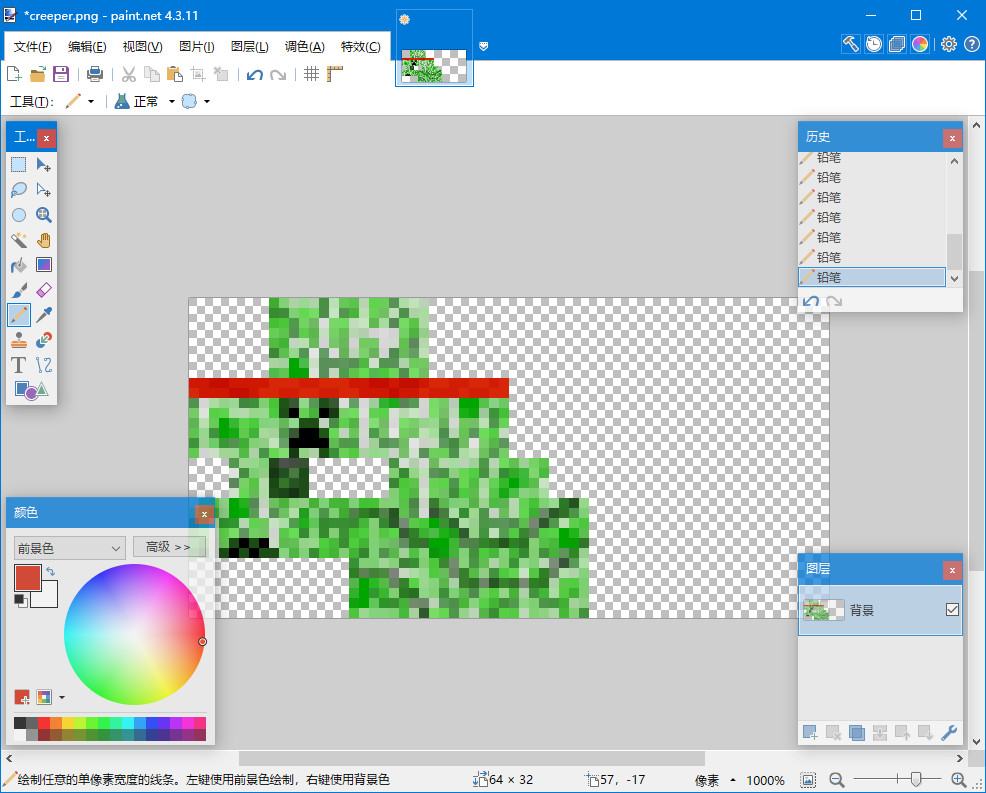Click the Open file toolbar icon

[x=38, y=74]
